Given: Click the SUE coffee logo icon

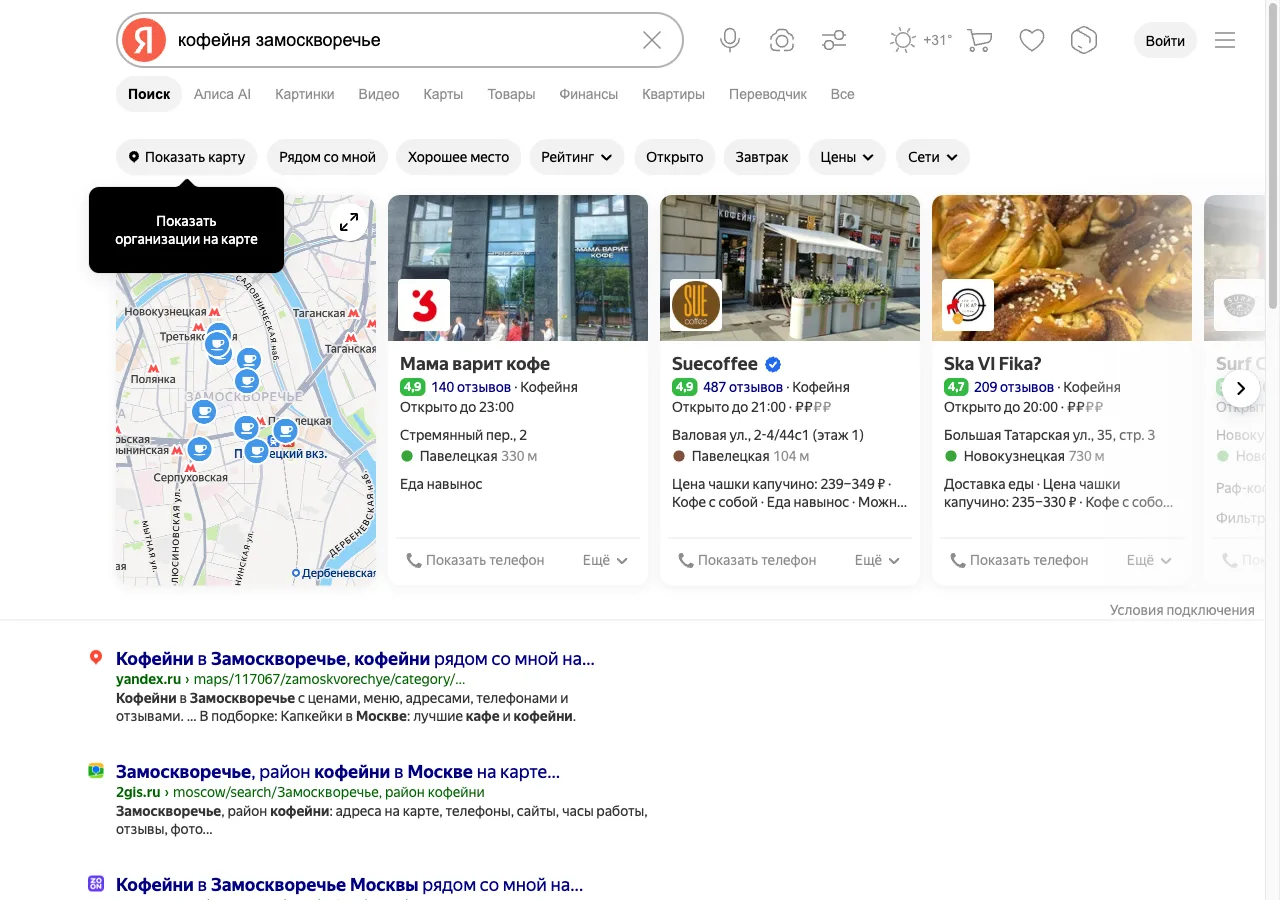Looking at the screenshot, I should [696, 305].
